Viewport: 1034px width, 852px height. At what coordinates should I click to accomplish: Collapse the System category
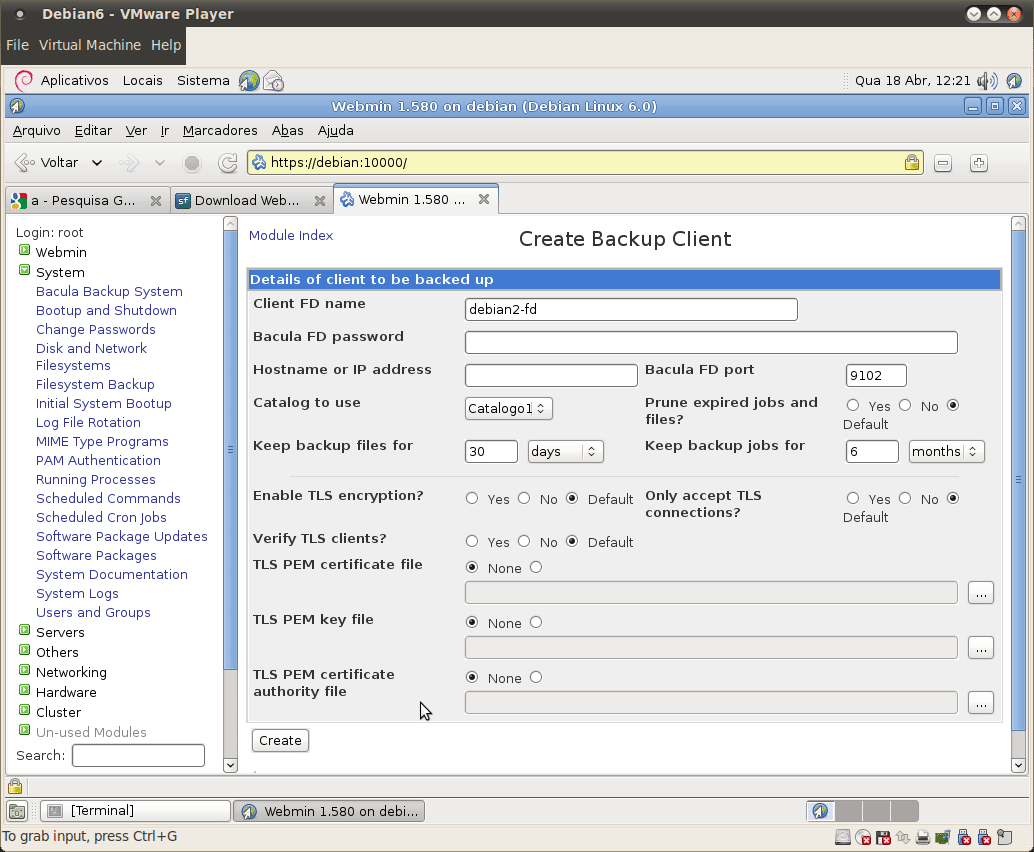24,270
